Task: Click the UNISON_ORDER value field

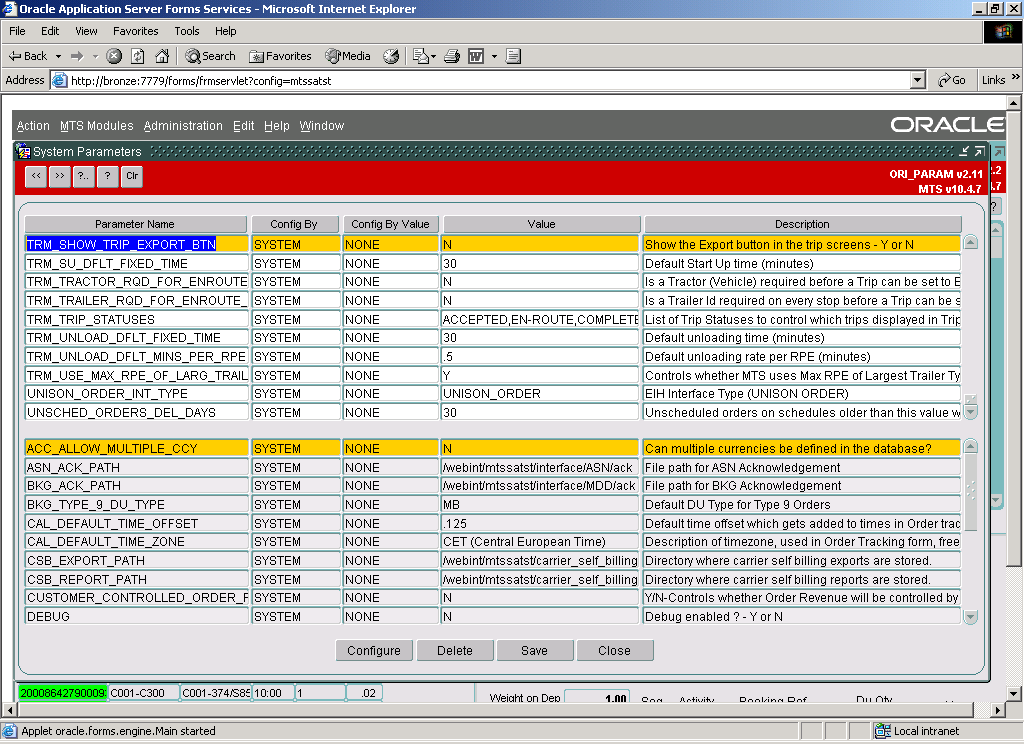Action: coord(539,394)
